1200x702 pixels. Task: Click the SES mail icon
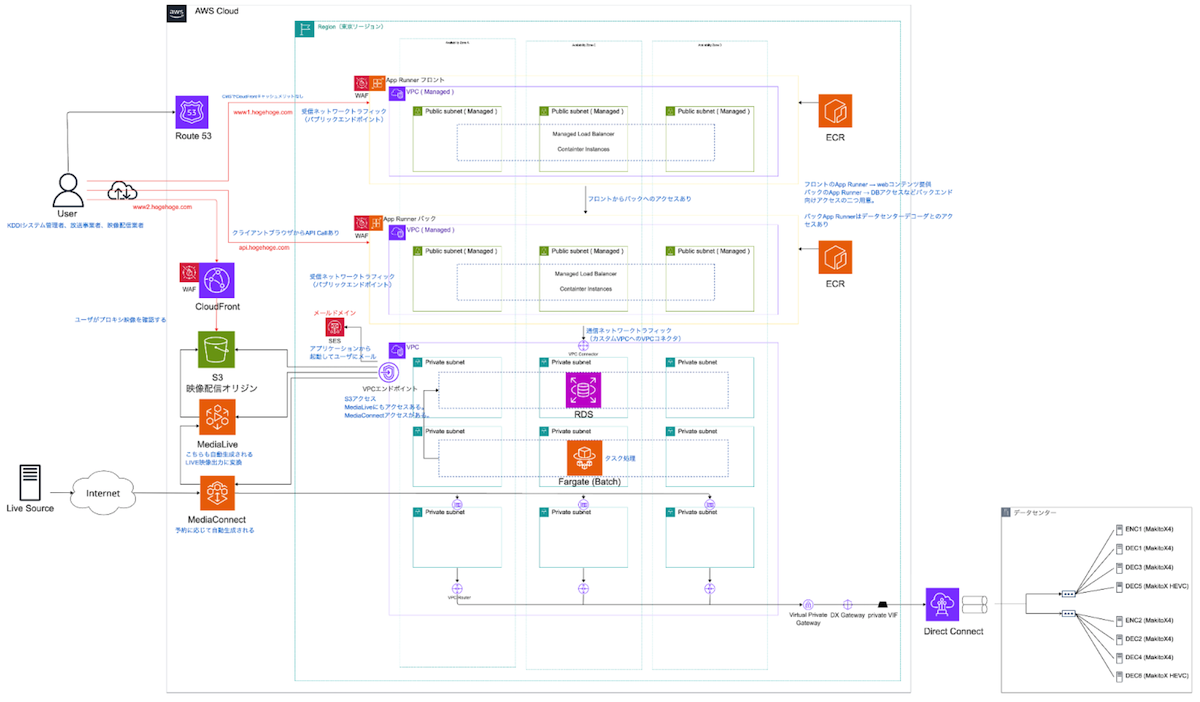click(335, 327)
